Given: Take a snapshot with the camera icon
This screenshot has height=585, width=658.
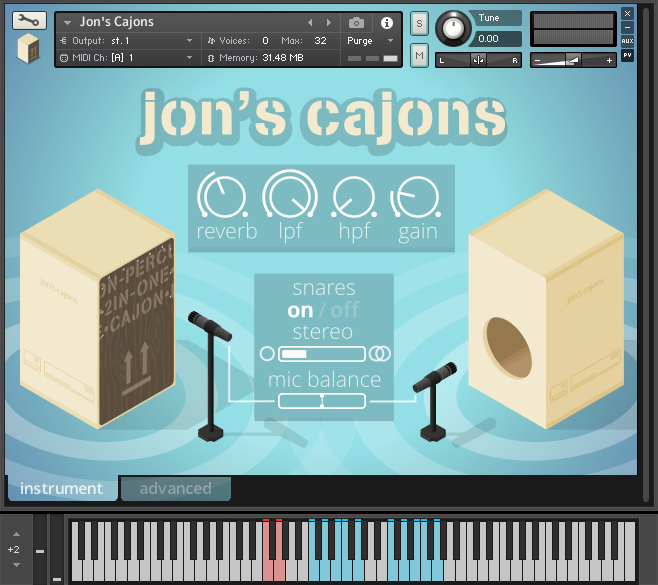Looking at the screenshot, I should click(356, 23).
